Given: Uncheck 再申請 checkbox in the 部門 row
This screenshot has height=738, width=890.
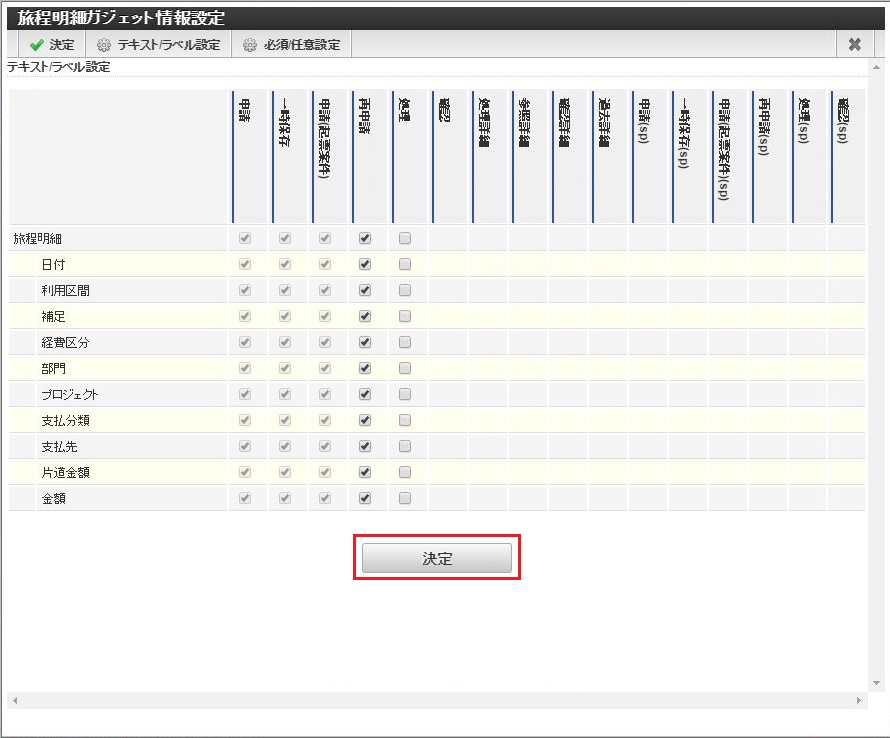Looking at the screenshot, I should [365, 368].
